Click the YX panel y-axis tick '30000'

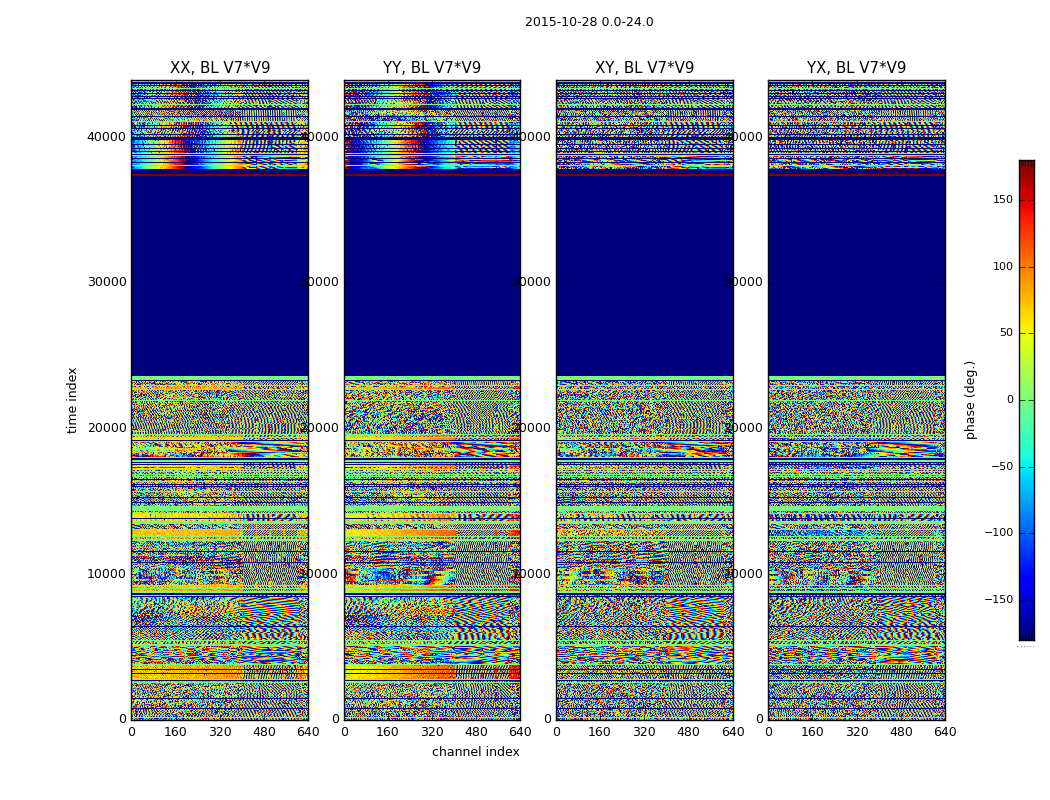click(x=743, y=282)
